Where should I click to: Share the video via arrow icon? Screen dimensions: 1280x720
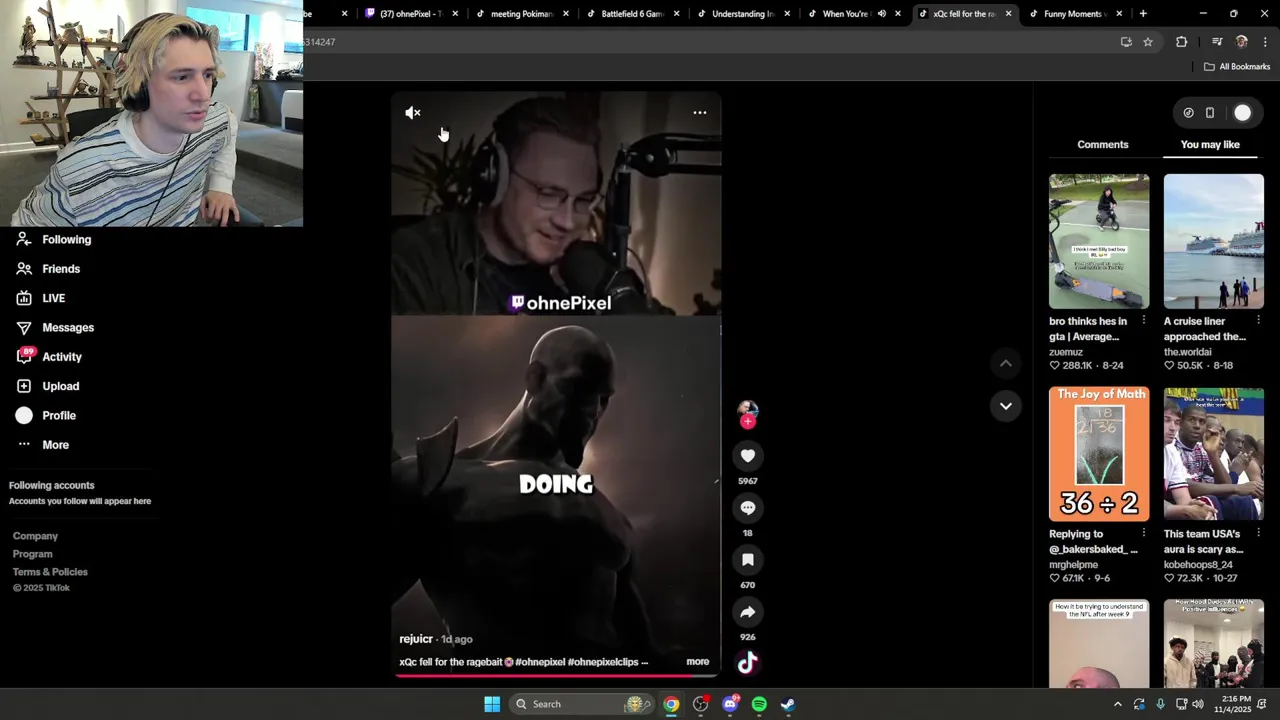[x=748, y=612]
